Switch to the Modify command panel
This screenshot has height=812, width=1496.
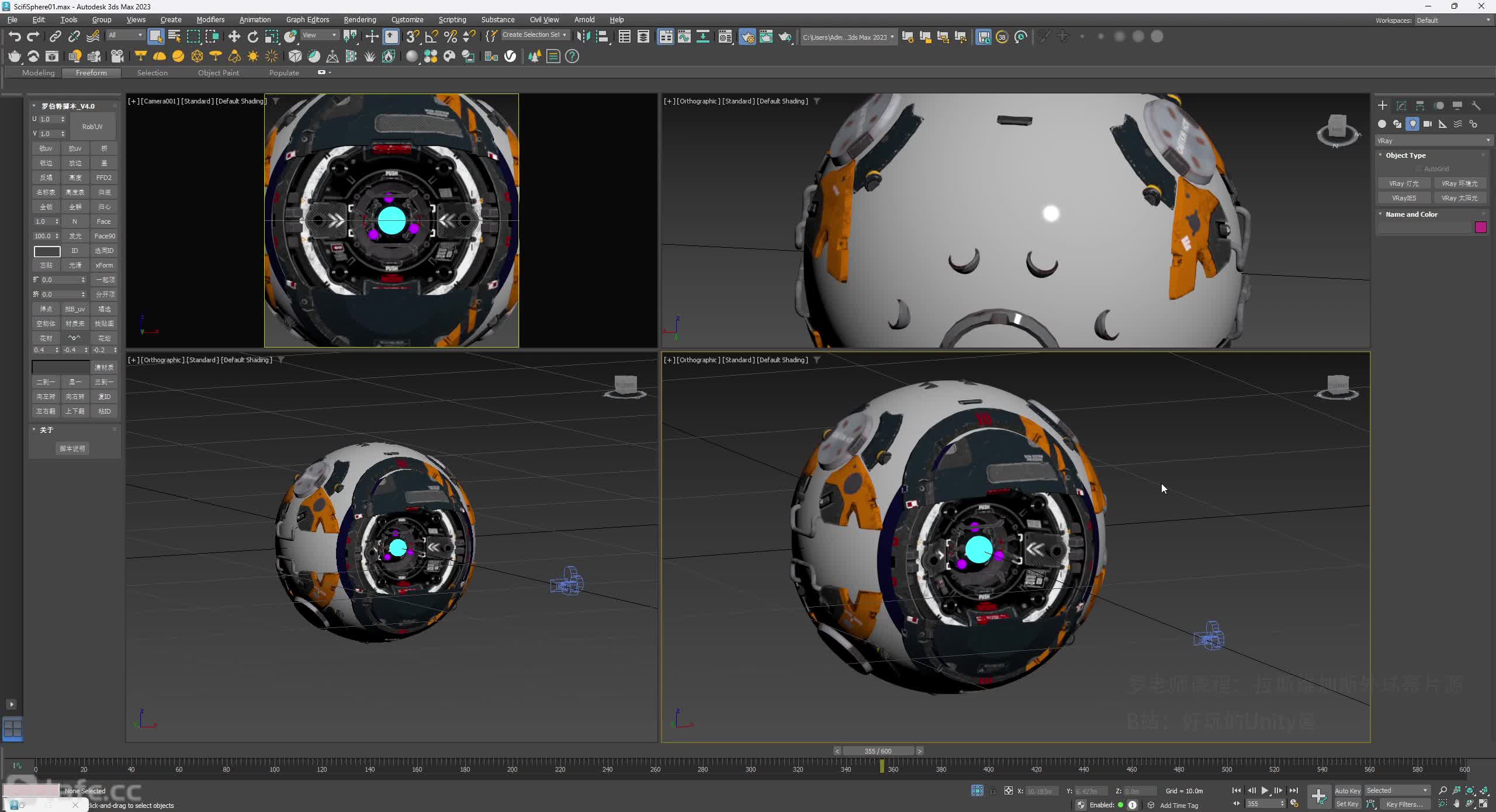1401,106
